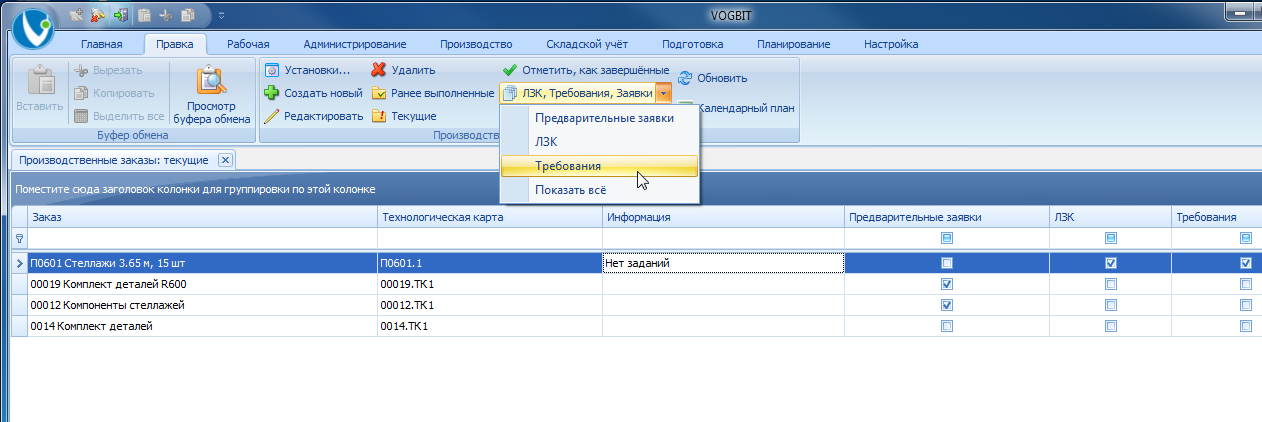Screen dimensions: 1262x422
Task: Toggle Требования checkbox for 00012 Компоненты стеллажей
Action: (x=1245, y=305)
